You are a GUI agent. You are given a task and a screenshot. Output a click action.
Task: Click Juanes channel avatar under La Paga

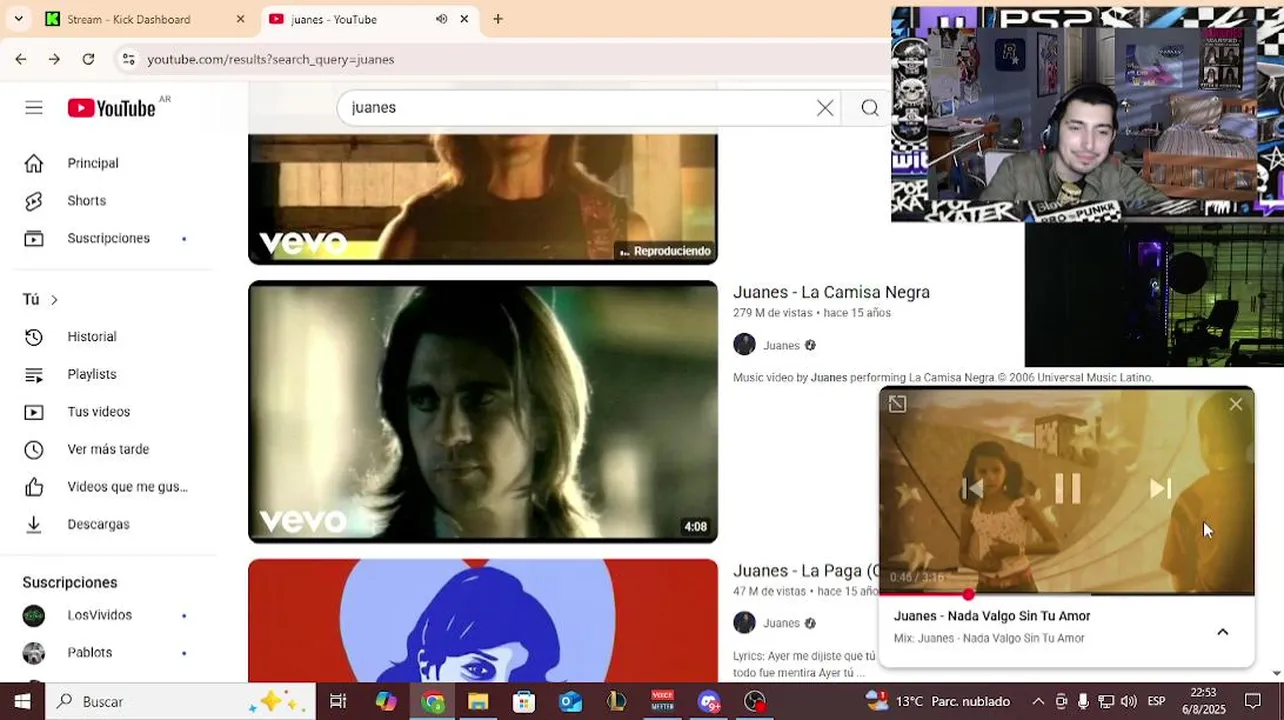[744, 623]
